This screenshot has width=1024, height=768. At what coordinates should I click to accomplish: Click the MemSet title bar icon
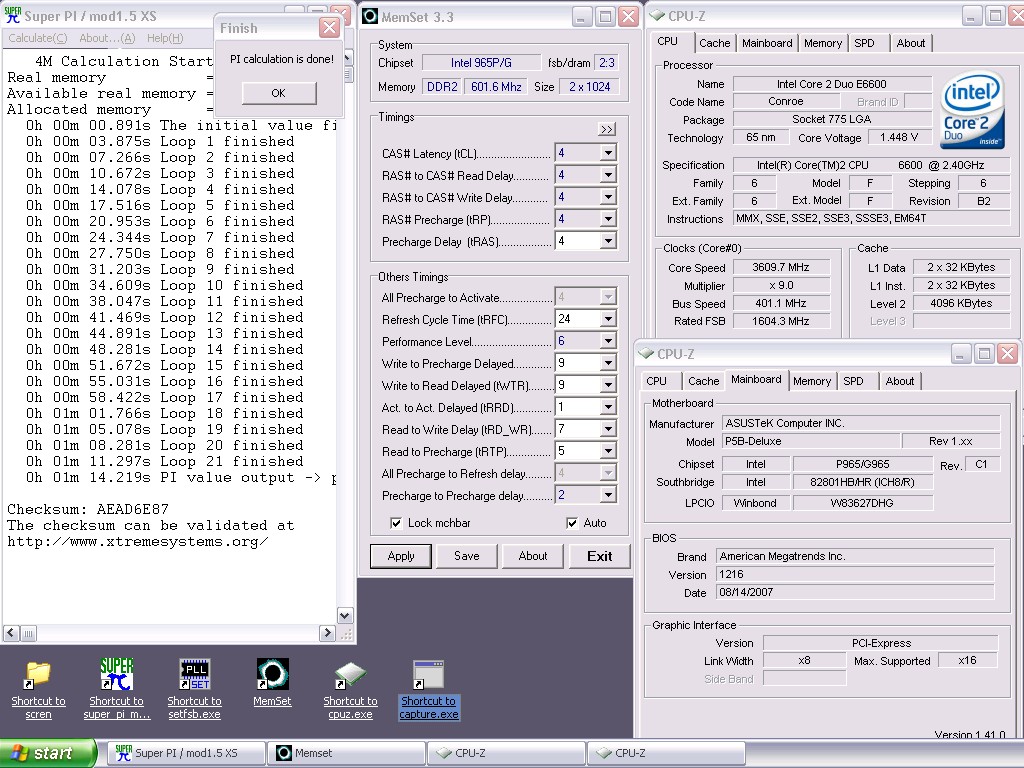coord(370,16)
